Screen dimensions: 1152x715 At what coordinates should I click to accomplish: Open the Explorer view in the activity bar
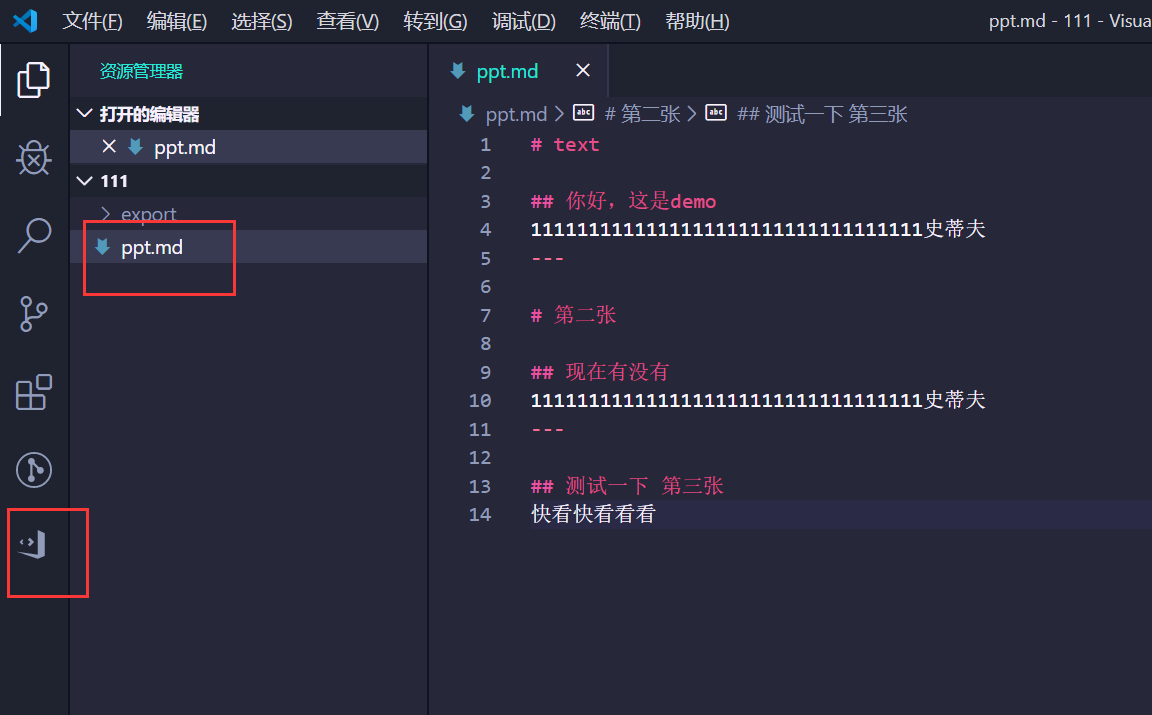pyautogui.click(x=33, y=79)
